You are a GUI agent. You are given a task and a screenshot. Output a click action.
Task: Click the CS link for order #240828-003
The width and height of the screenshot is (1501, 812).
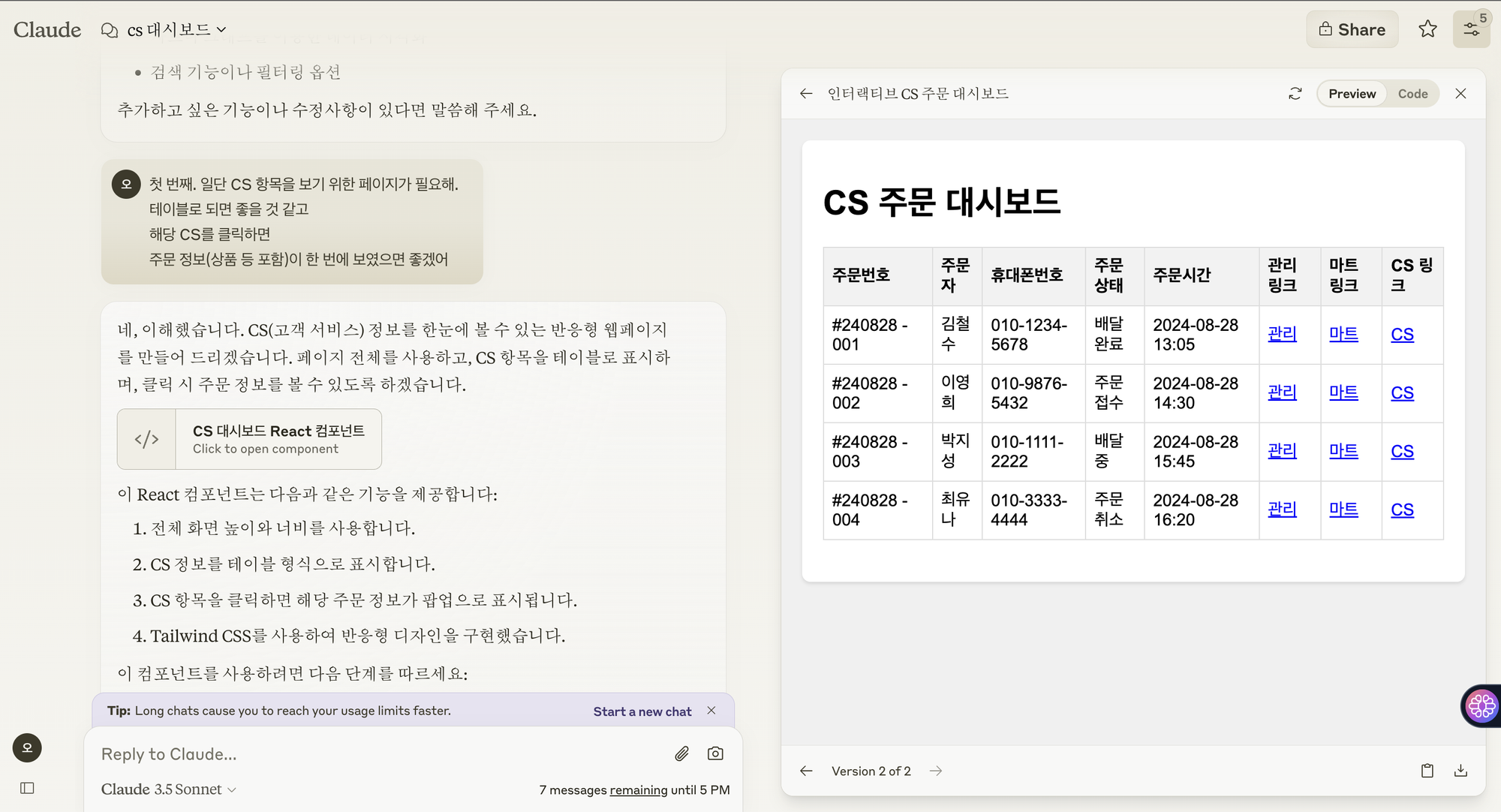click(1401, 451)
